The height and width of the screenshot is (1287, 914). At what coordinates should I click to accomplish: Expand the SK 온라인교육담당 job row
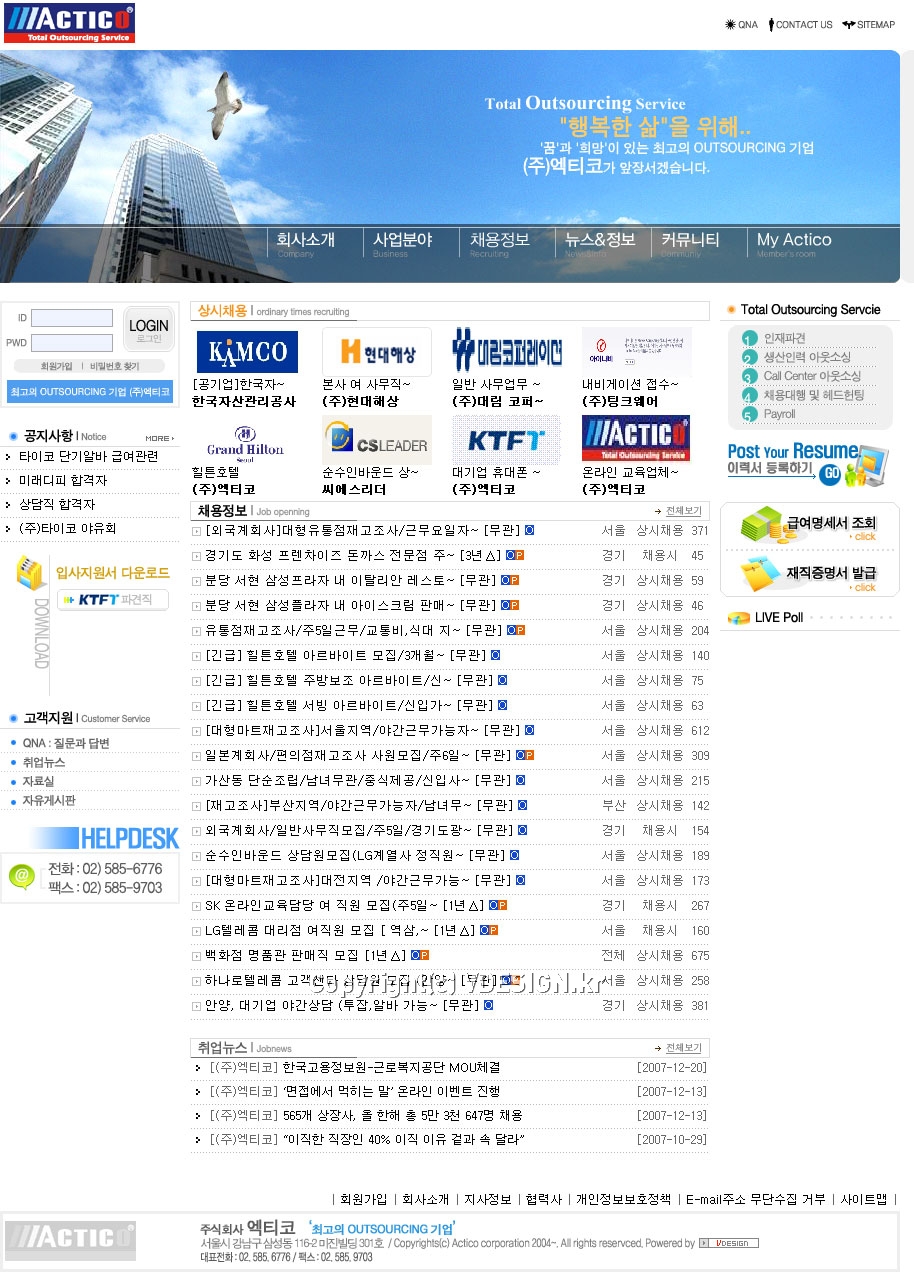196,906
